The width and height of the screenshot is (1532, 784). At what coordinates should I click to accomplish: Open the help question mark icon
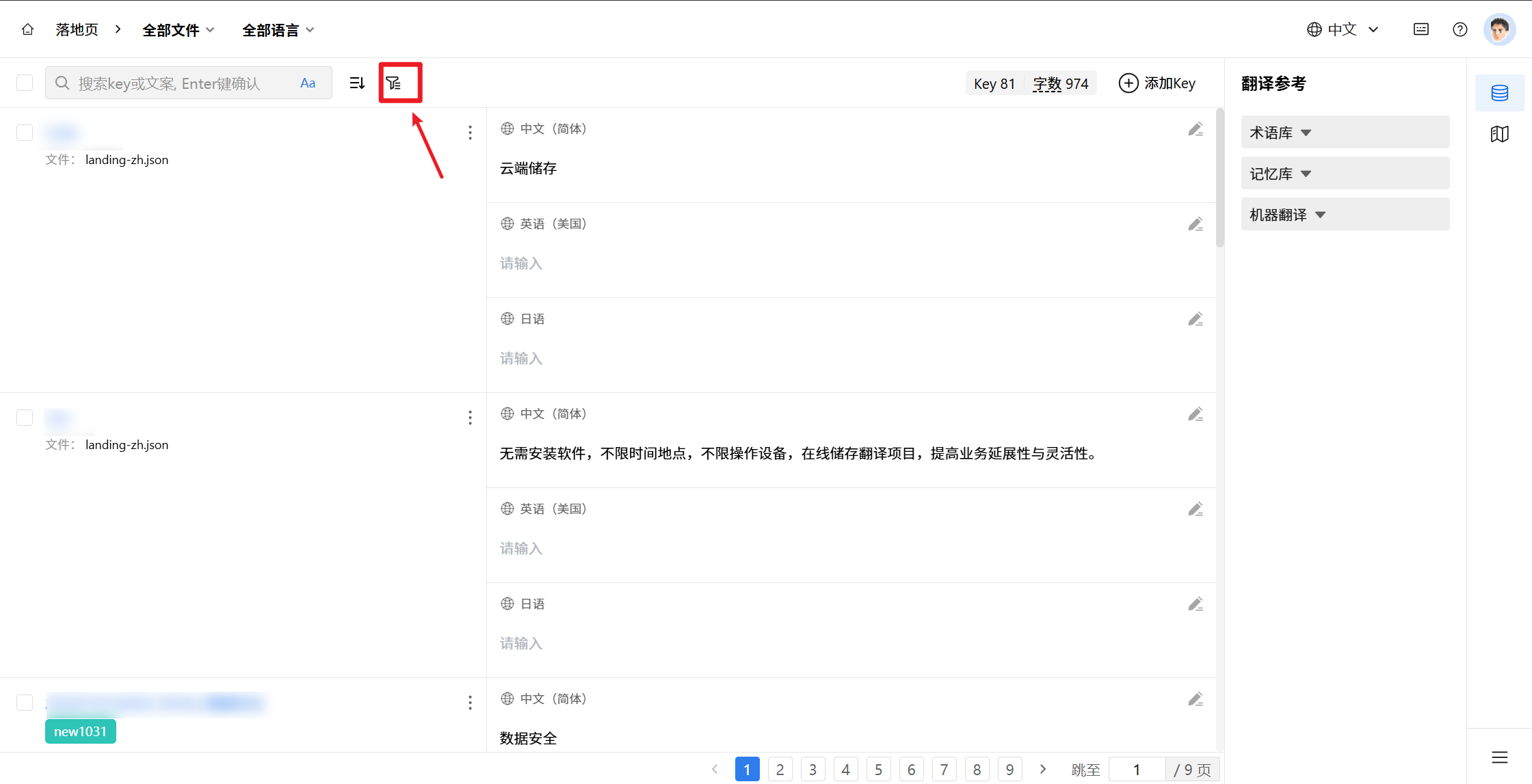(x=1460, y=29)
